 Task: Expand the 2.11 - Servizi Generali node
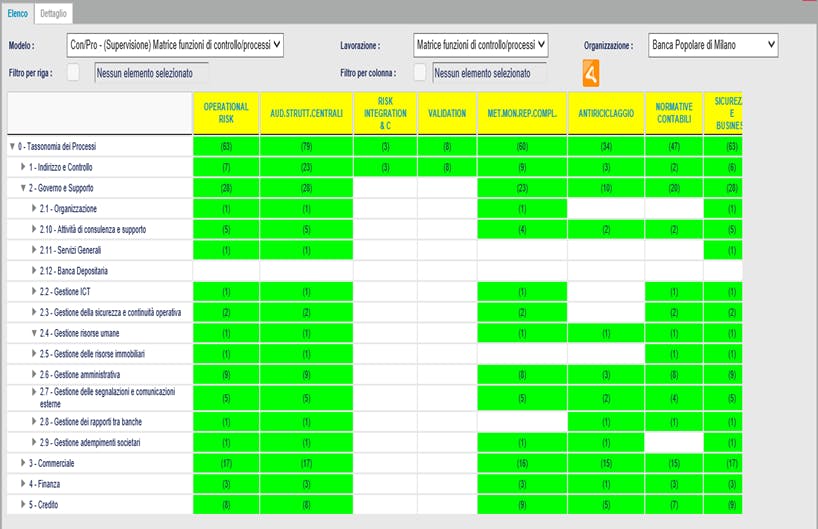click(x=34, y=250)
